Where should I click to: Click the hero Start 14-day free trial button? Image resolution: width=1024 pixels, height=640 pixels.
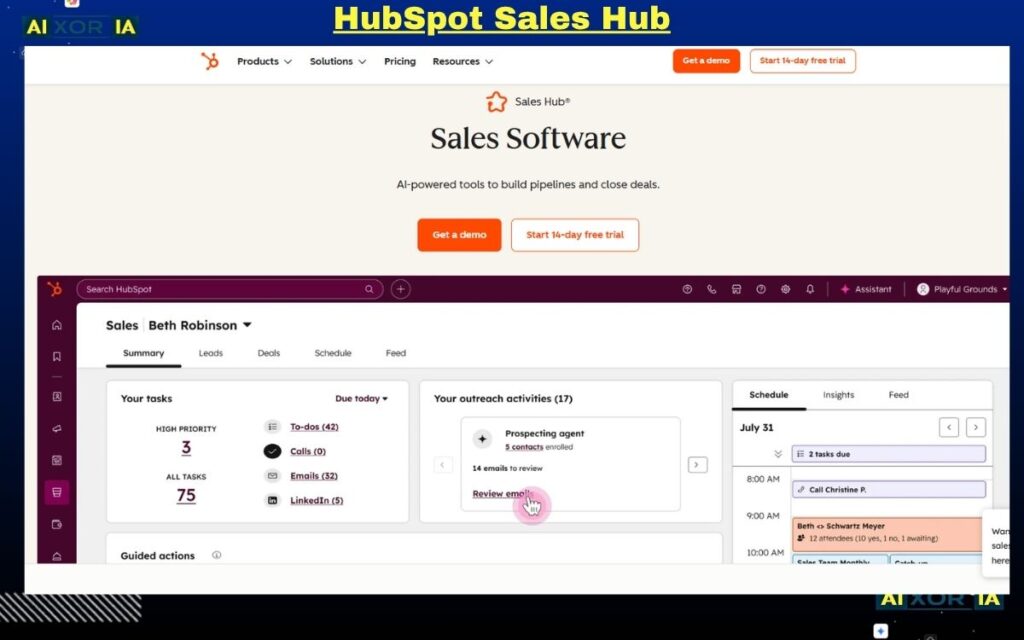[575, 234]
